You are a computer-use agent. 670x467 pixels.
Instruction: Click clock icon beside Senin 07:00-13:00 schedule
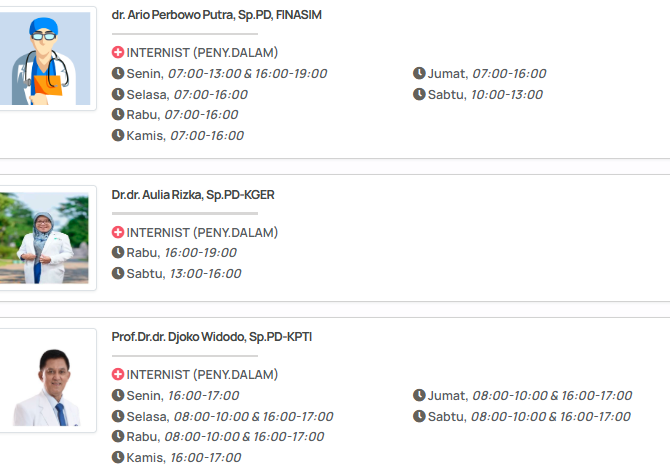coord(118,74)
